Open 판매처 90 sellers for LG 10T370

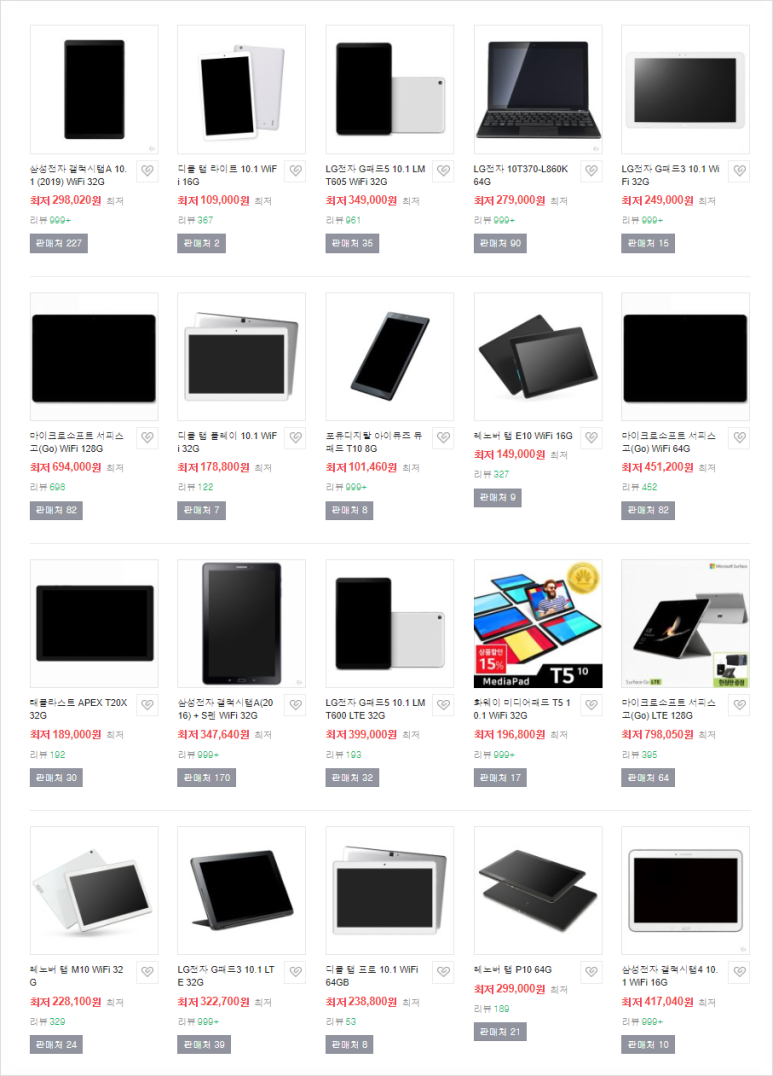pos(500,244)
